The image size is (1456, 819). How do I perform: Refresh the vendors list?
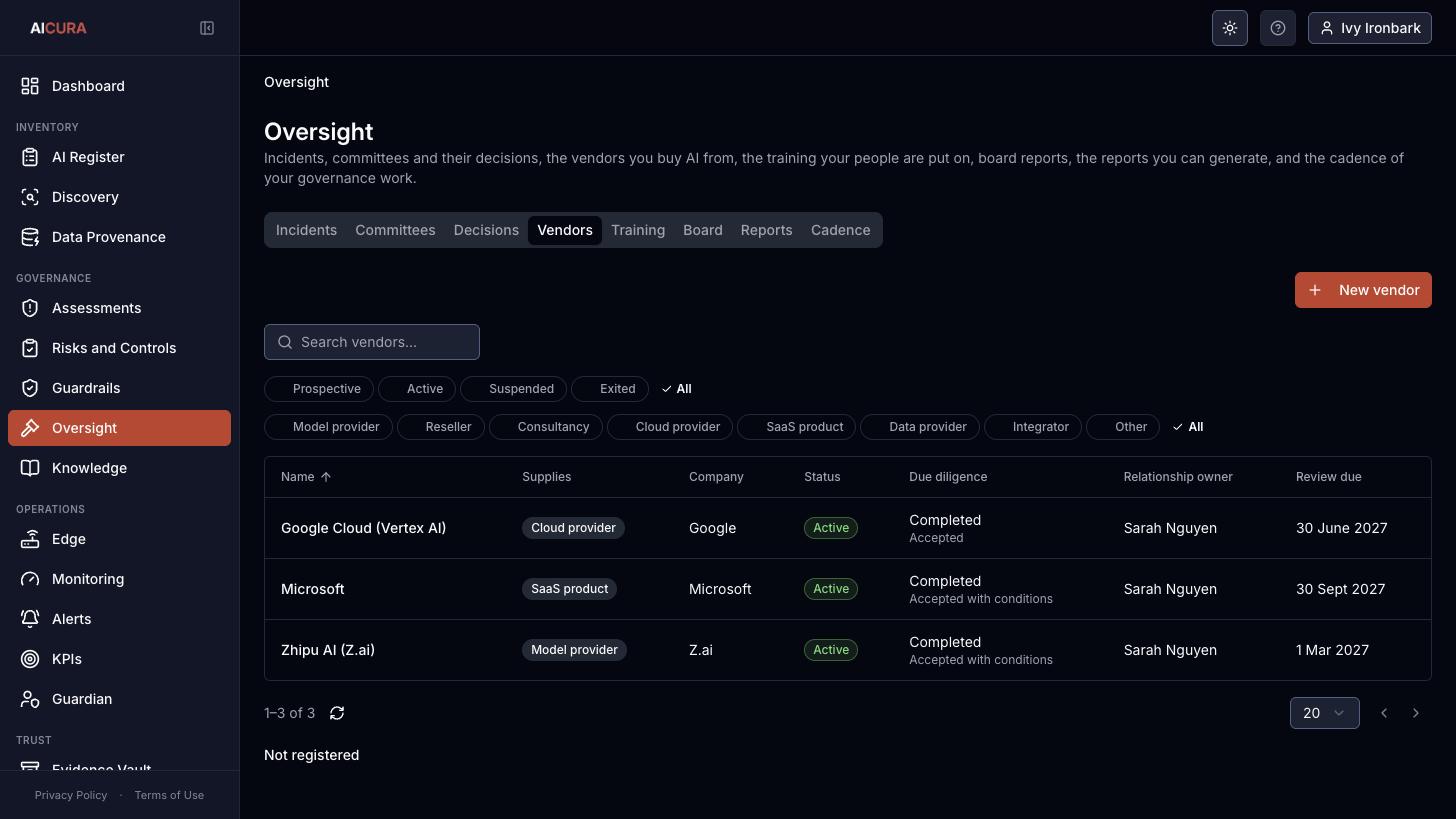(337, 713)
